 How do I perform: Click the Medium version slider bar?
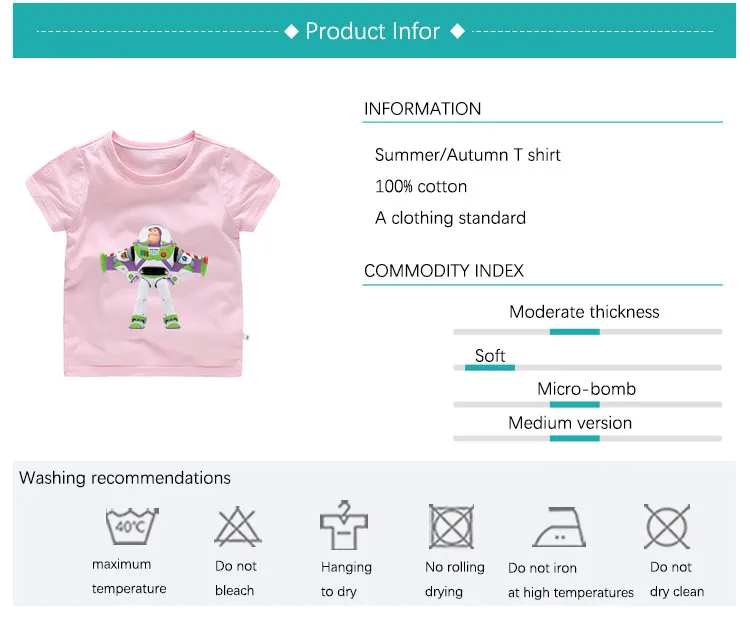(x=587, y=439)
